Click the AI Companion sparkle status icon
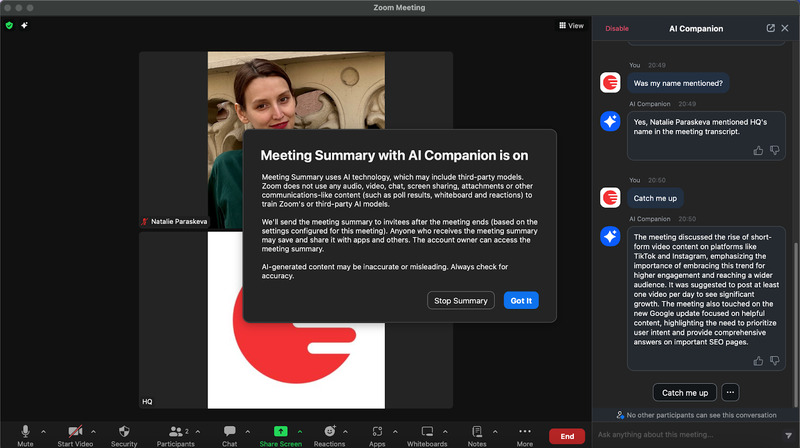800x448 pixels. [x=24, y=25]
